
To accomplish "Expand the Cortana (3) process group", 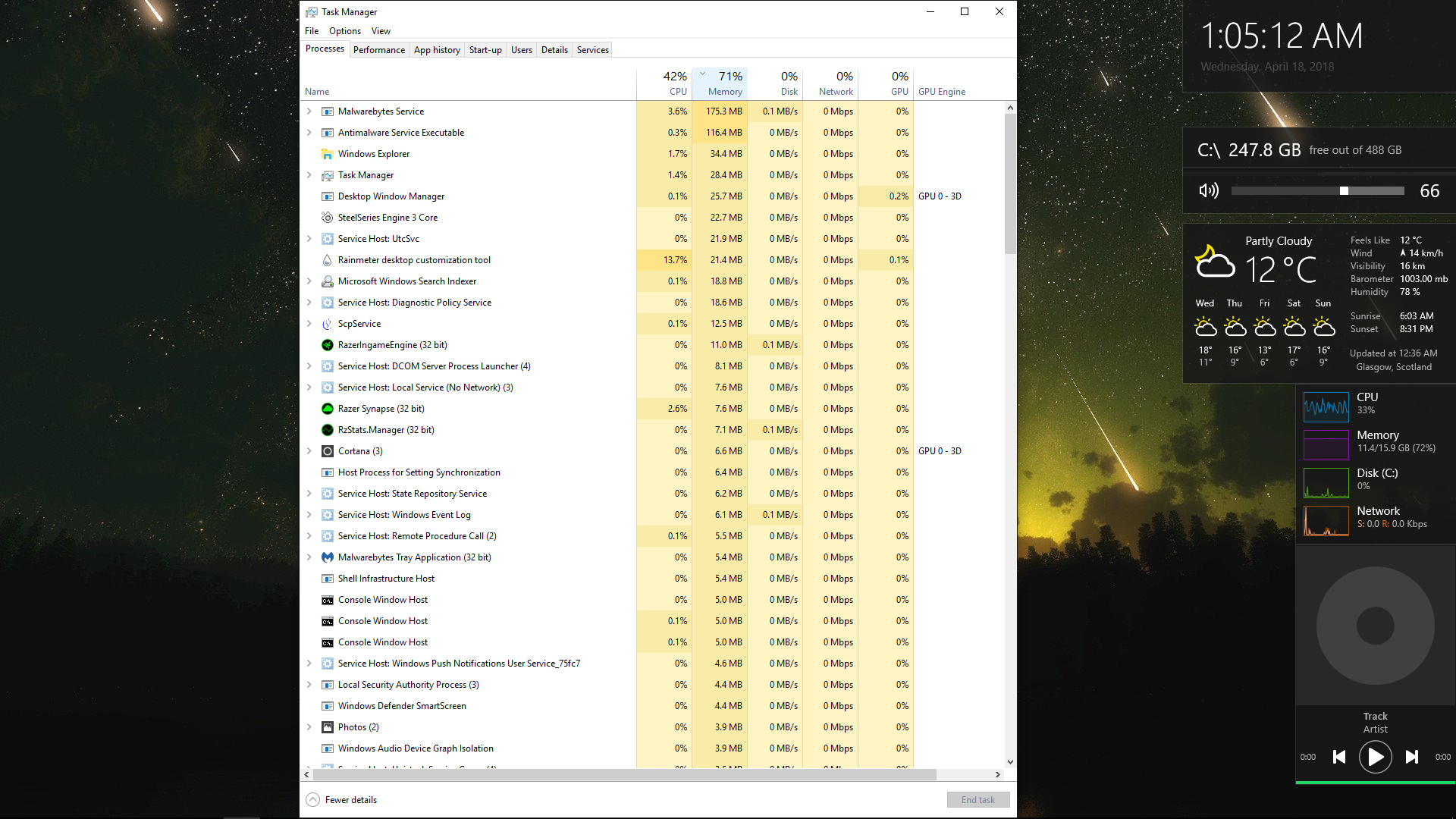I will 309,451.
